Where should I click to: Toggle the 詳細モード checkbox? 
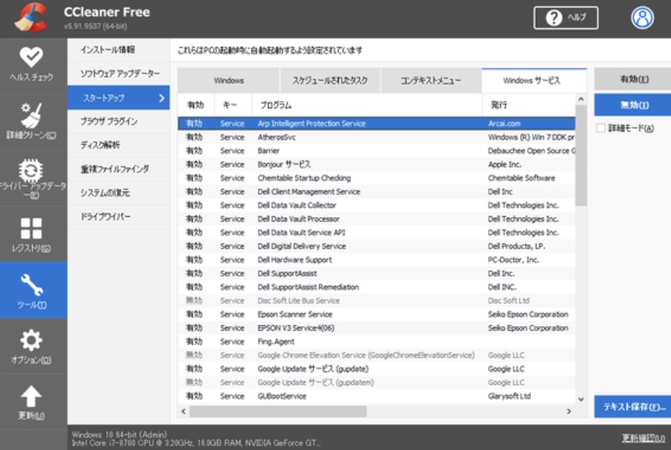click(600, 128)
